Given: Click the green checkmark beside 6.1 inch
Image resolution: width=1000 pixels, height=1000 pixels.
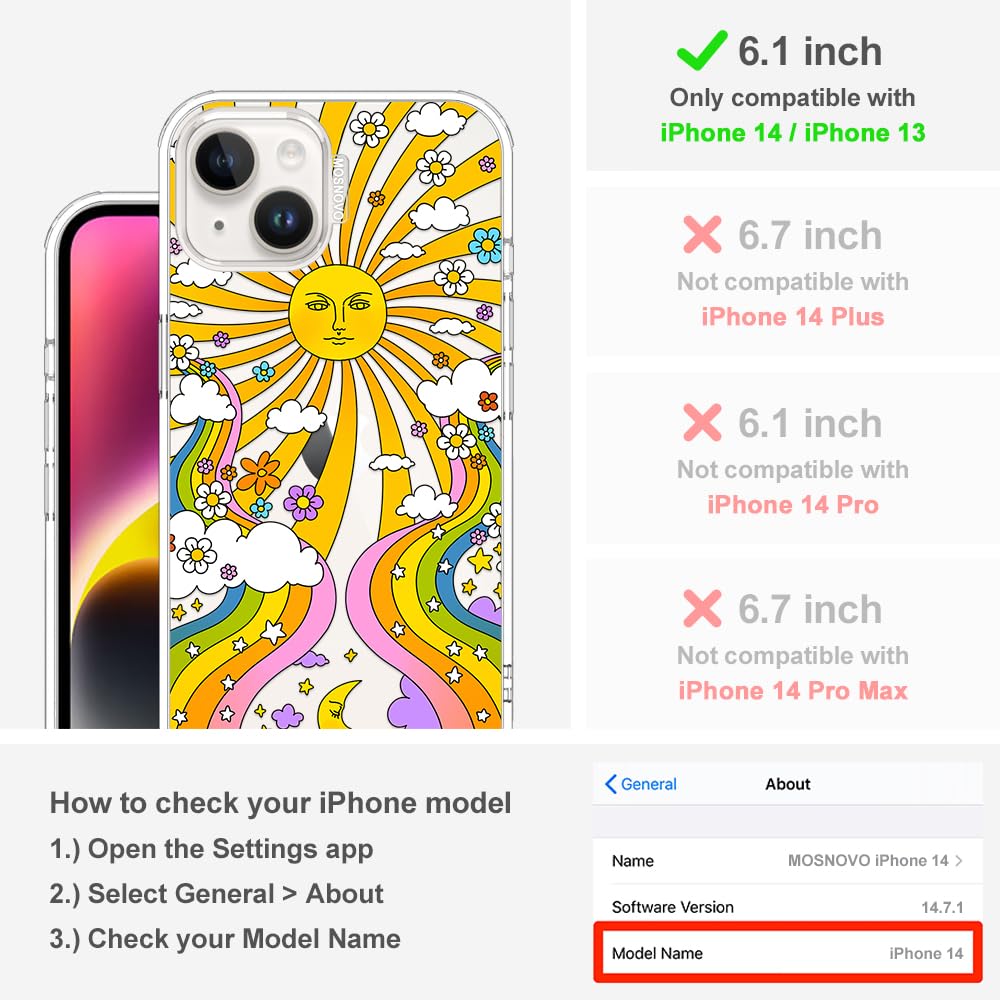Looking at the screenshot, I should (x=702, y=50).
